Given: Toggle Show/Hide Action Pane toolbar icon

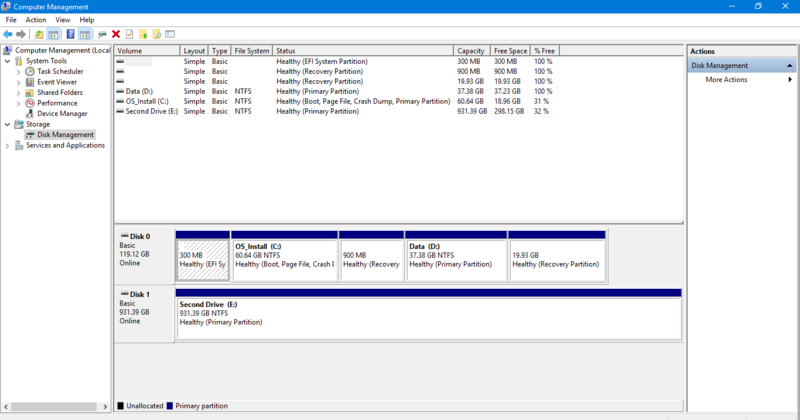Looking at the screenshot, I should click(x=85, y=34).
